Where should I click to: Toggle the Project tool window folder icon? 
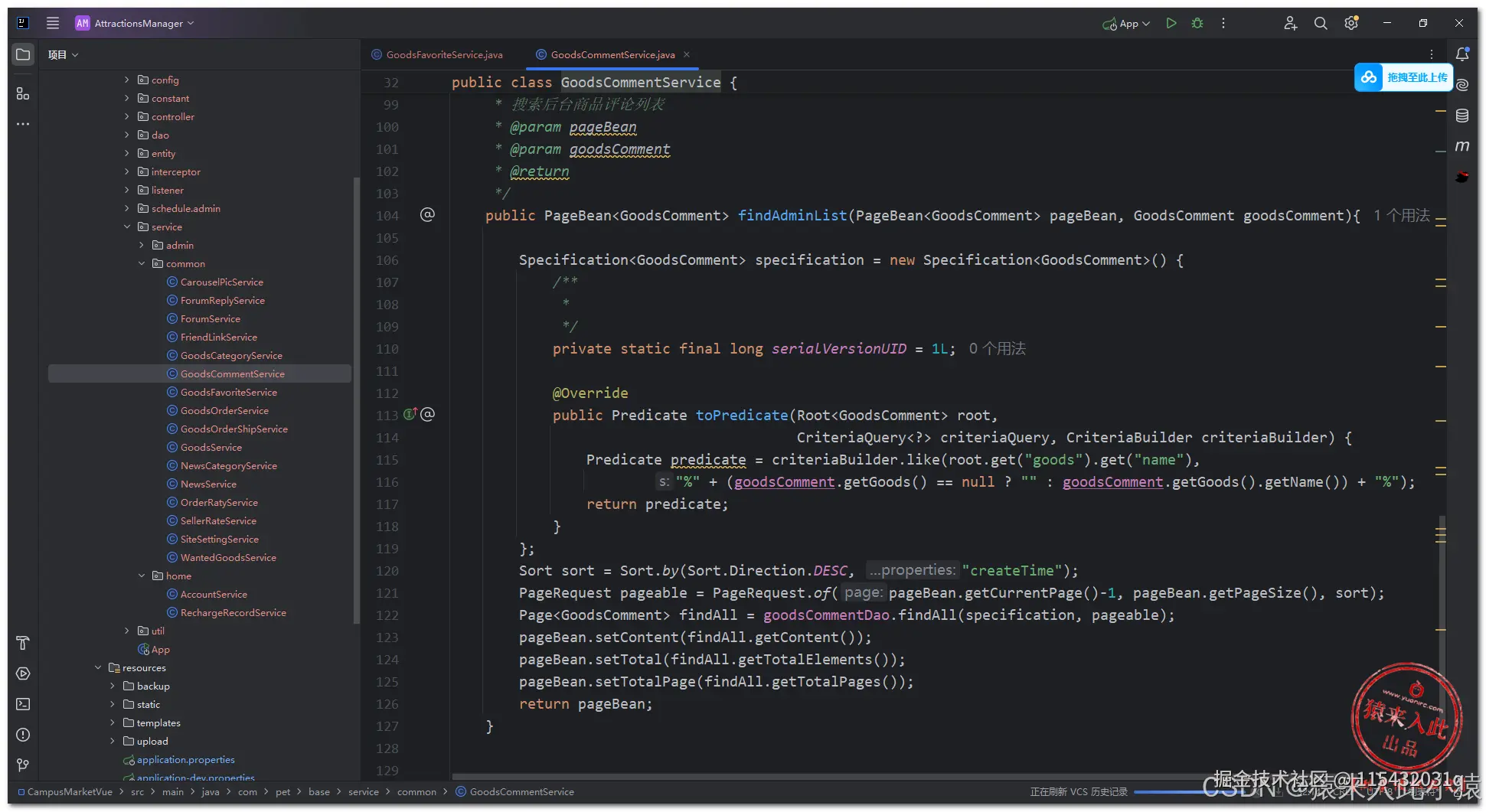23,54
